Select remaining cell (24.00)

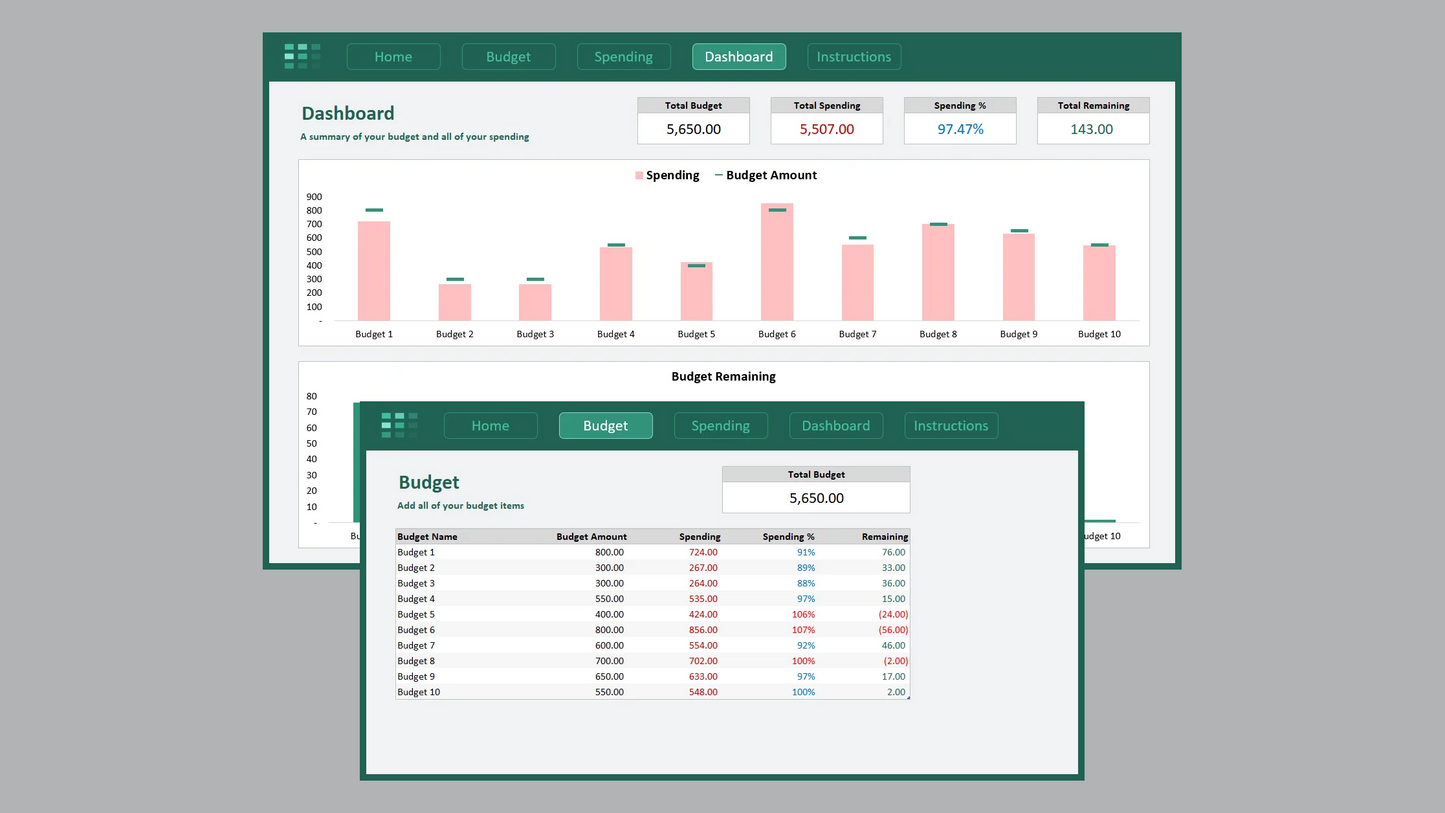(893, 614)
